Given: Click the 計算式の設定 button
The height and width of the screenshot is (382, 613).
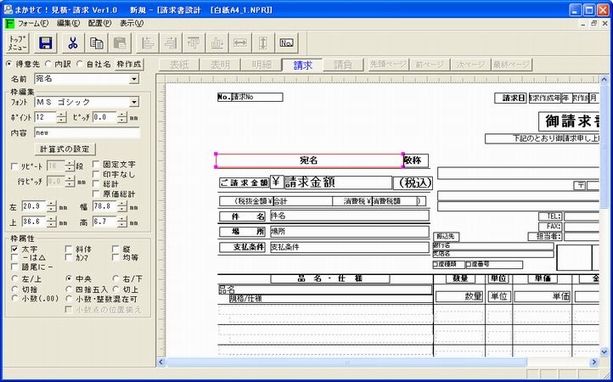Looking at the screenshot, I should pos(65,149).
